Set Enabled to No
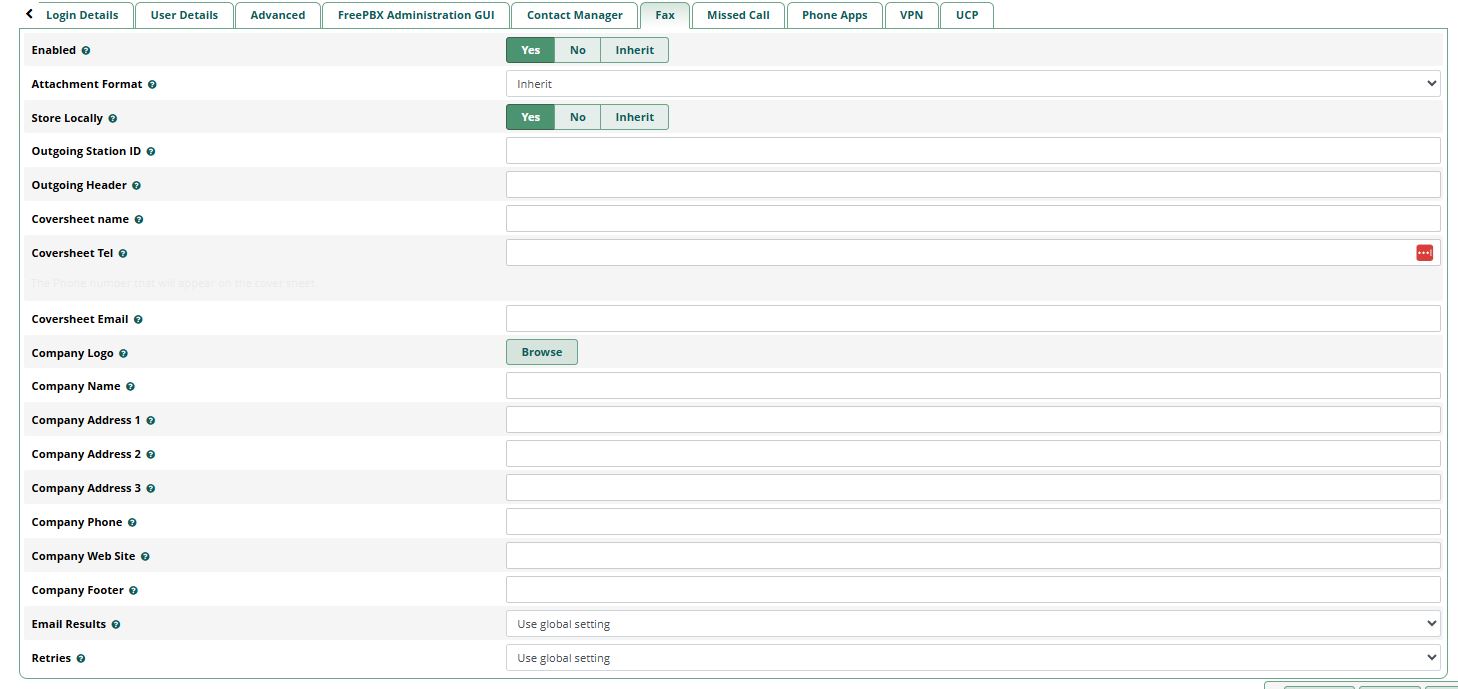Screen dimensions: 1458x689 coord(577,50)
